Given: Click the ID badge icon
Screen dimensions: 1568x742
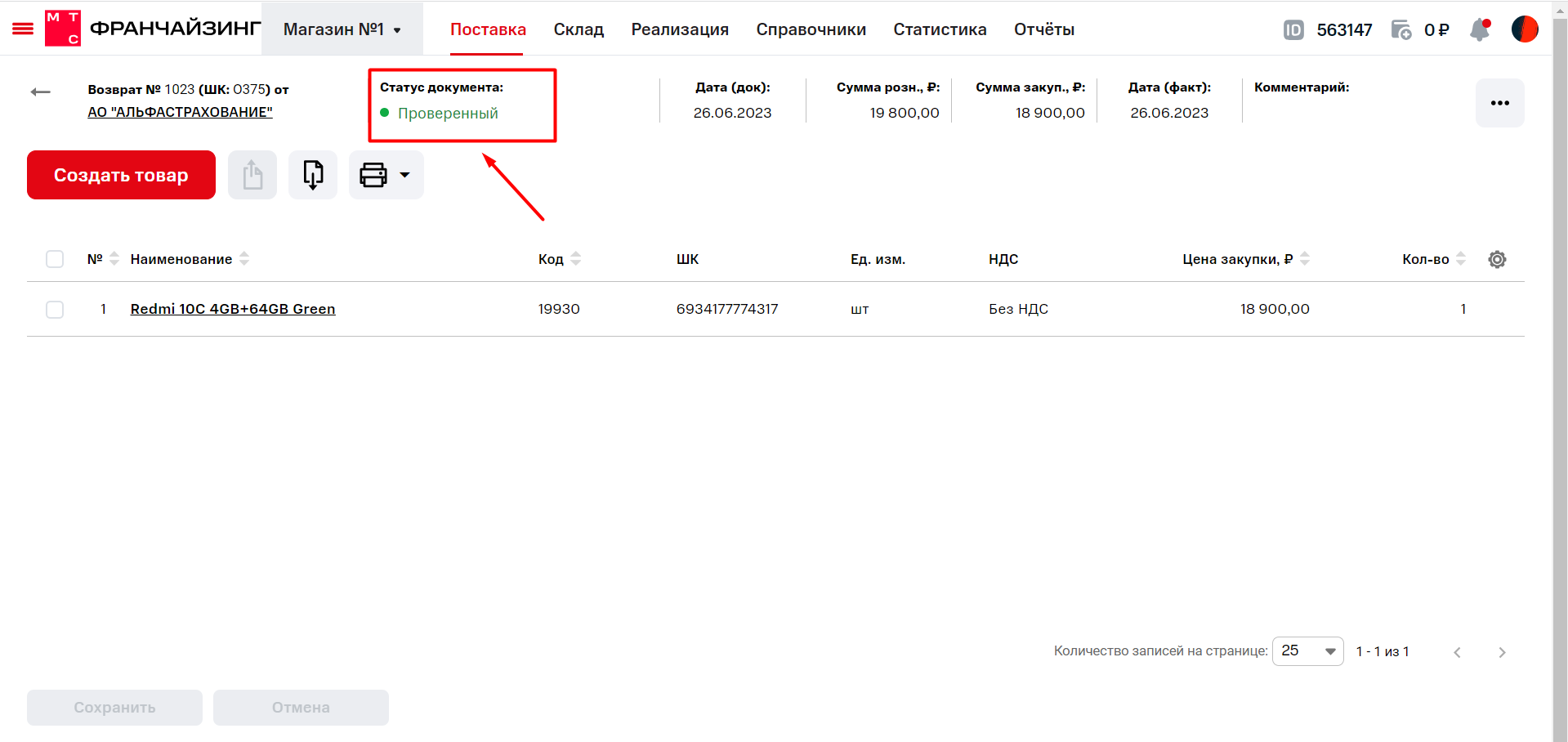Looking at the screenshot, I should [x=1293, y=30].
